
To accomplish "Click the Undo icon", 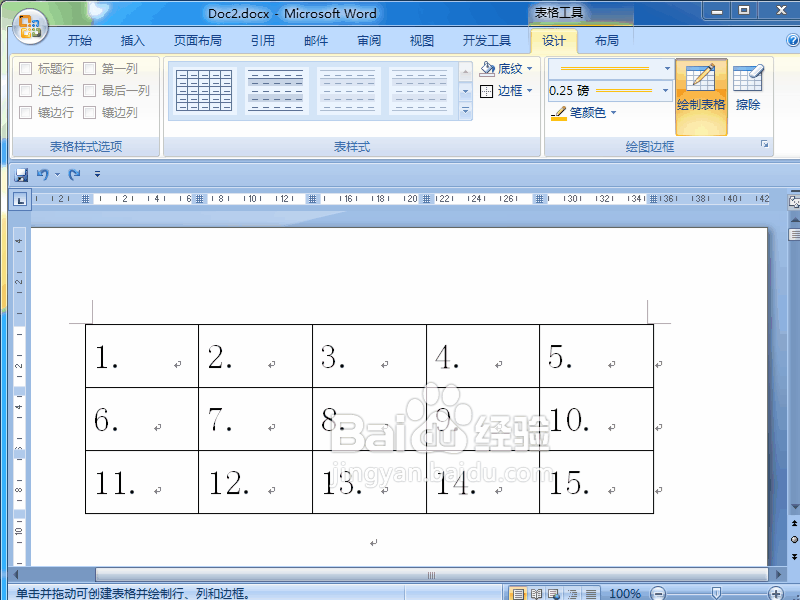I will 45,173.
